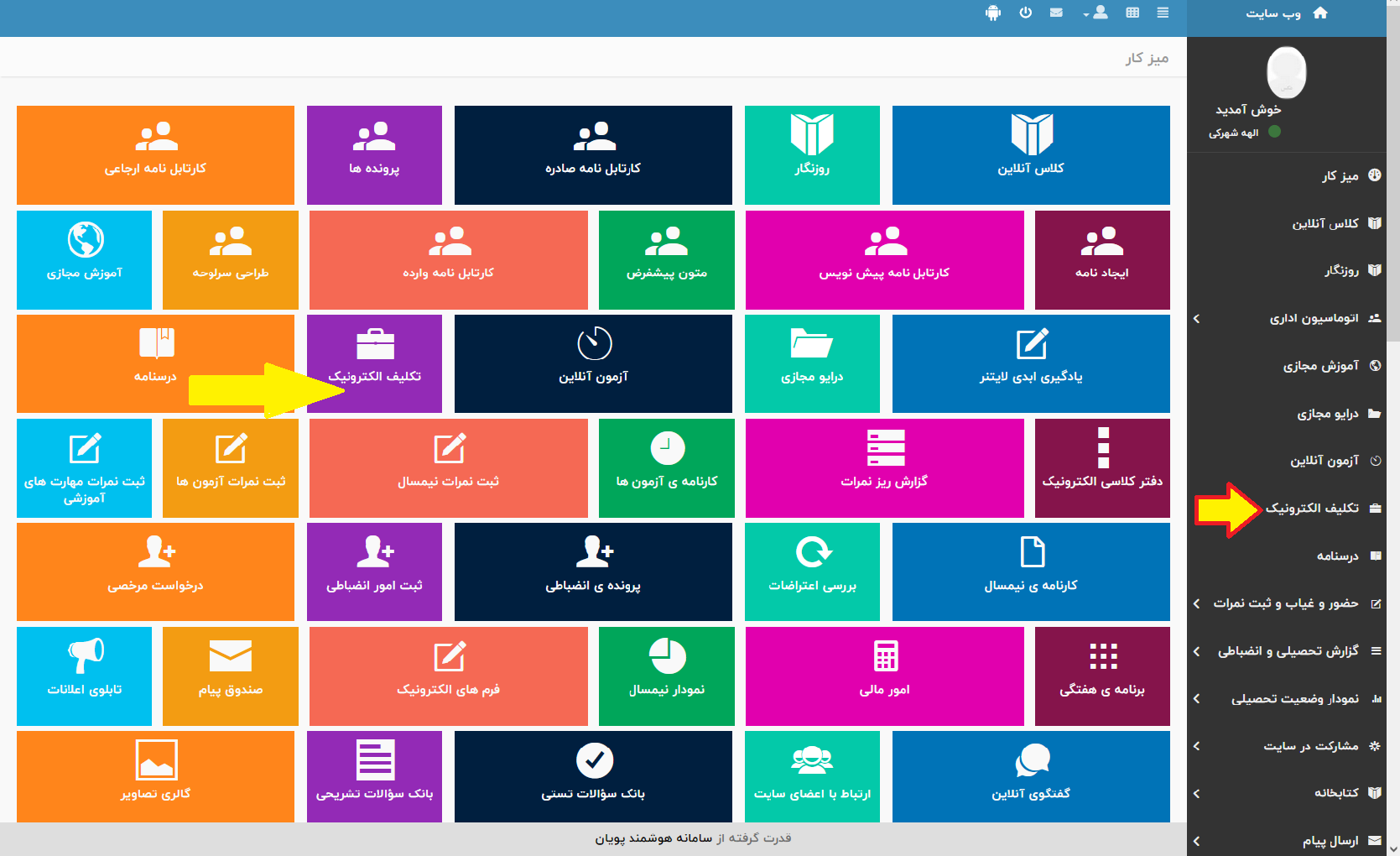This screenshot has width=1400, height=856.
Task: Click the grid view icon in top bar
Action: click(1132, 13)
